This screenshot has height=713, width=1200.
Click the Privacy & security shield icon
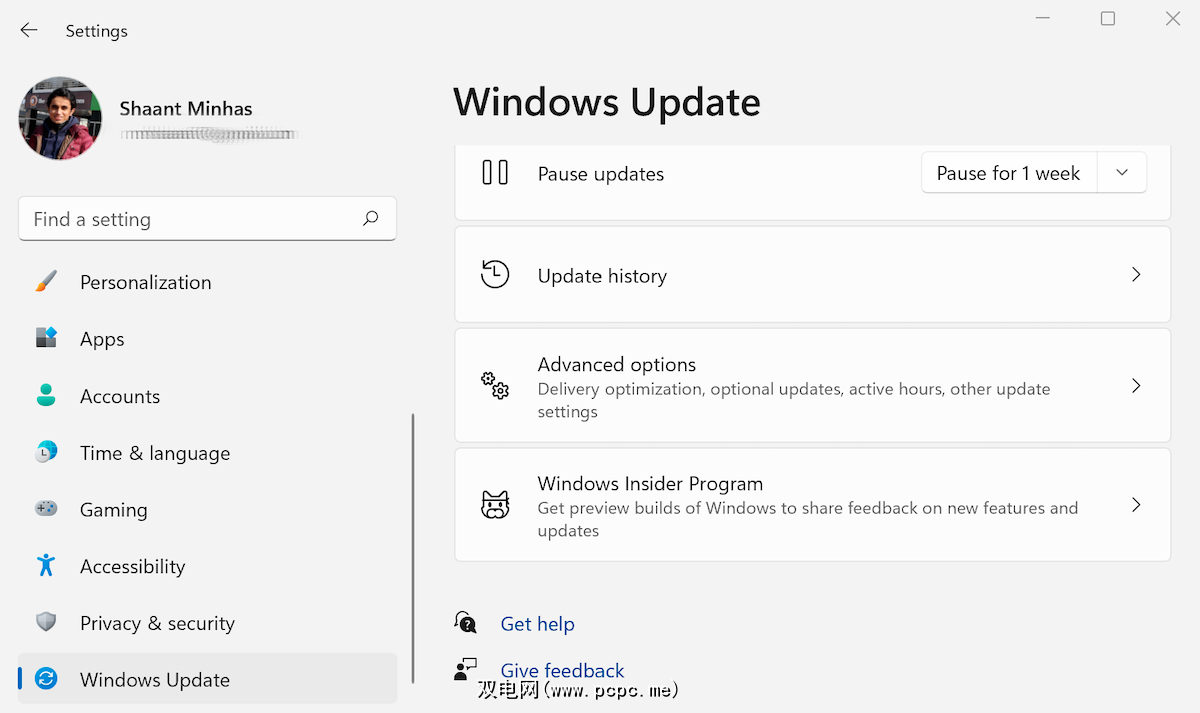click(x=46, y=623)
